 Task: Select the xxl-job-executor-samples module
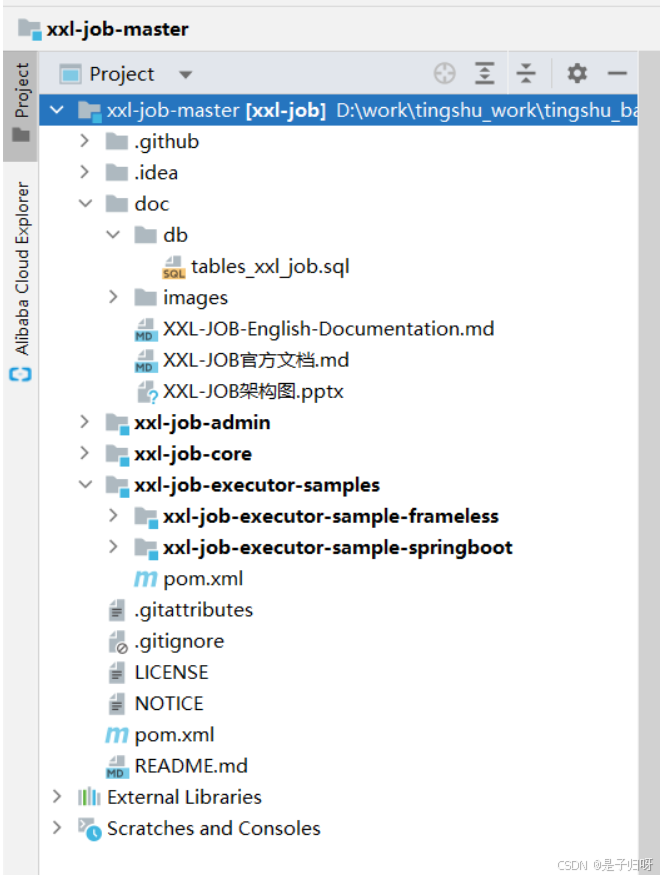point(257,485)
